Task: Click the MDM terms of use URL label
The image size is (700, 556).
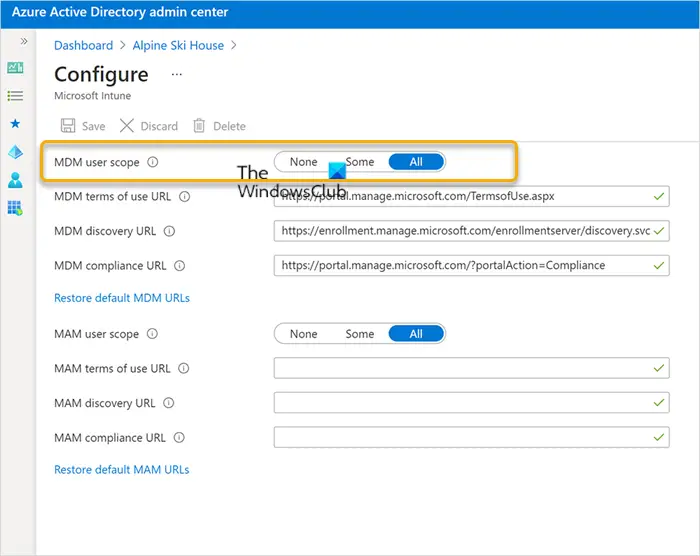Action: [112, 196]
